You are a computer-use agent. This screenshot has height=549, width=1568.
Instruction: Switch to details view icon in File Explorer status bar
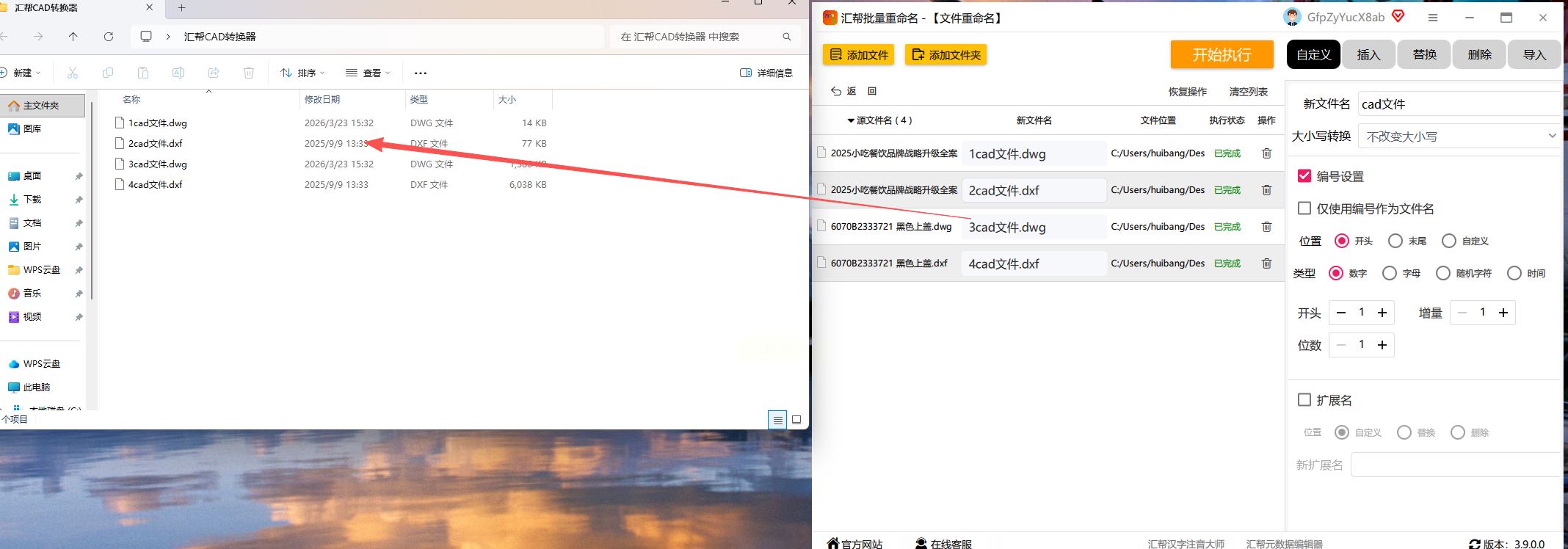(777, 420)
